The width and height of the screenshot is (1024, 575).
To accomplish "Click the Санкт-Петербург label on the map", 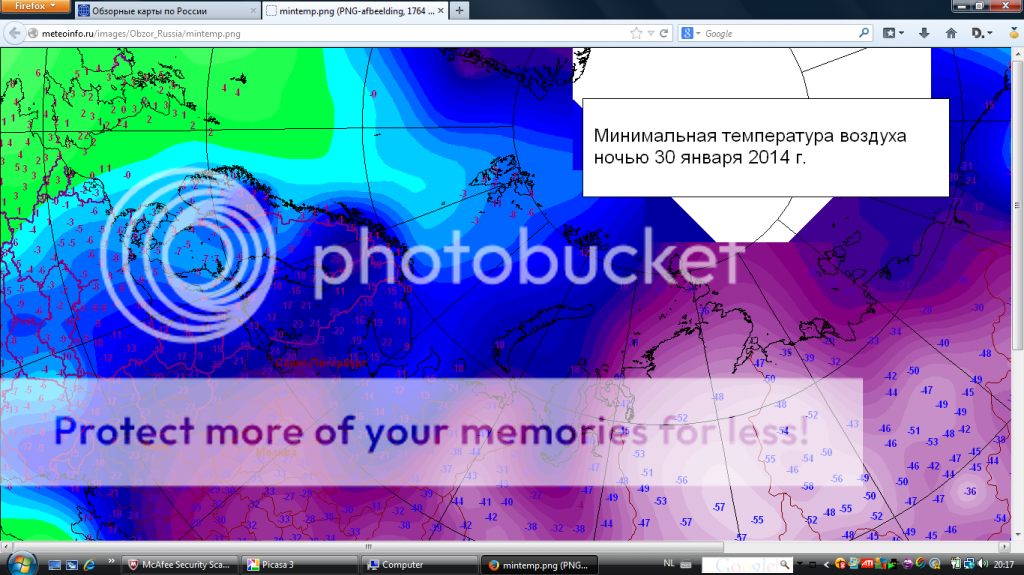I will pos(321,363).
